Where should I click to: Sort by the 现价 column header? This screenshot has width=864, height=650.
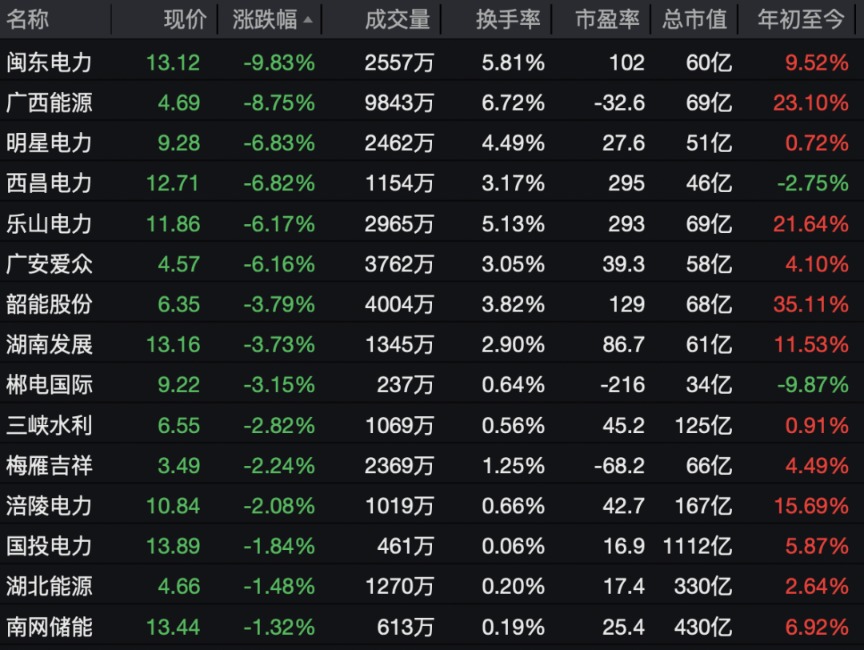tap(185, 19)
